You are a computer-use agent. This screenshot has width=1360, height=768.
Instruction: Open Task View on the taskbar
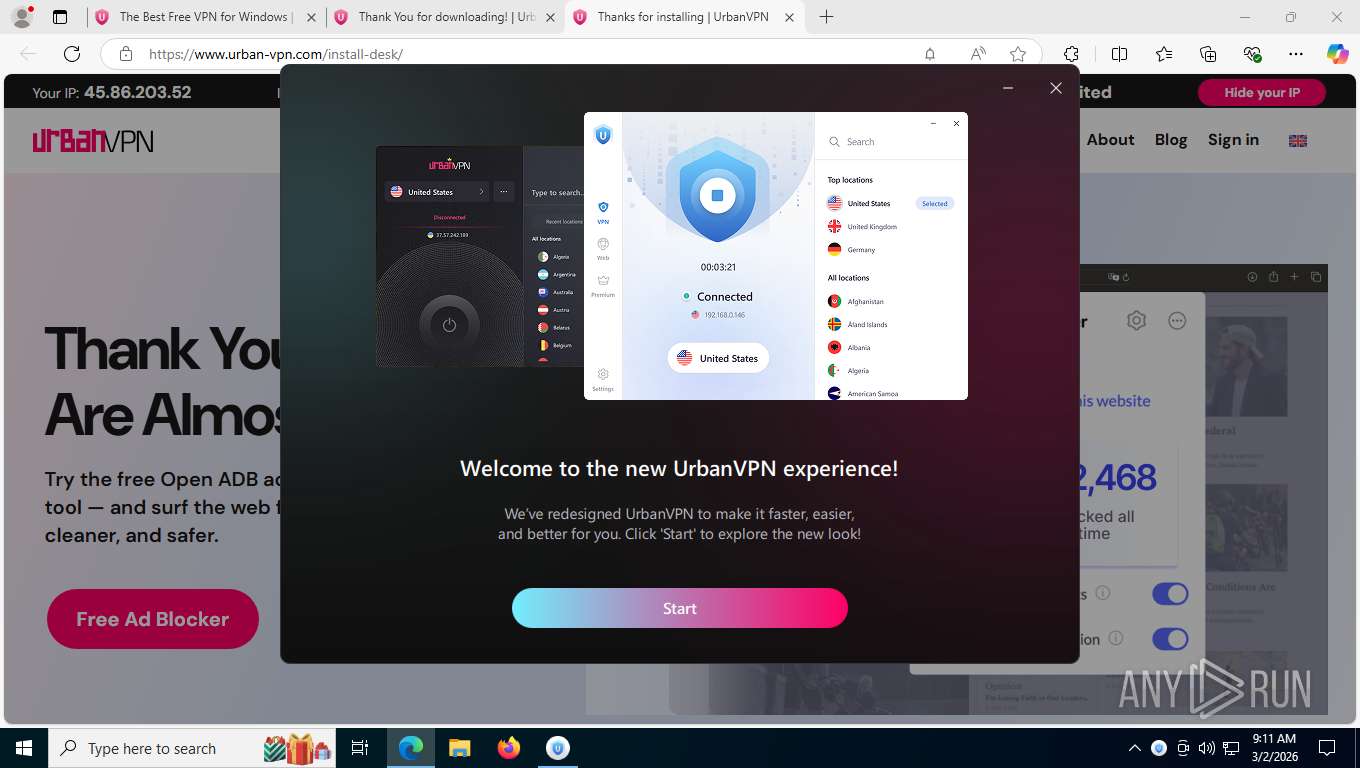click(360, 748)
